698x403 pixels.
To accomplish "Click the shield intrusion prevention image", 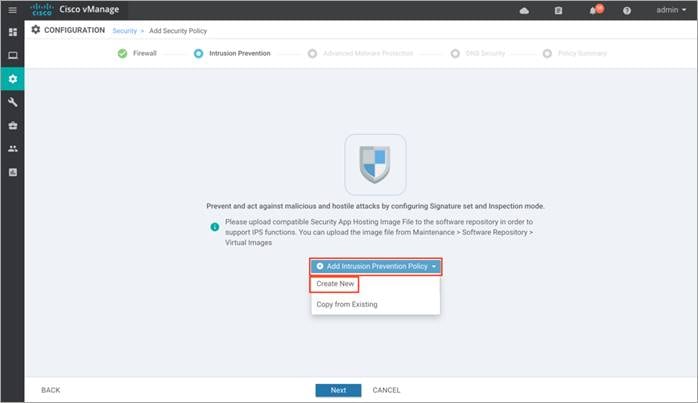I will pyautogui.click(x=375, y=164).
